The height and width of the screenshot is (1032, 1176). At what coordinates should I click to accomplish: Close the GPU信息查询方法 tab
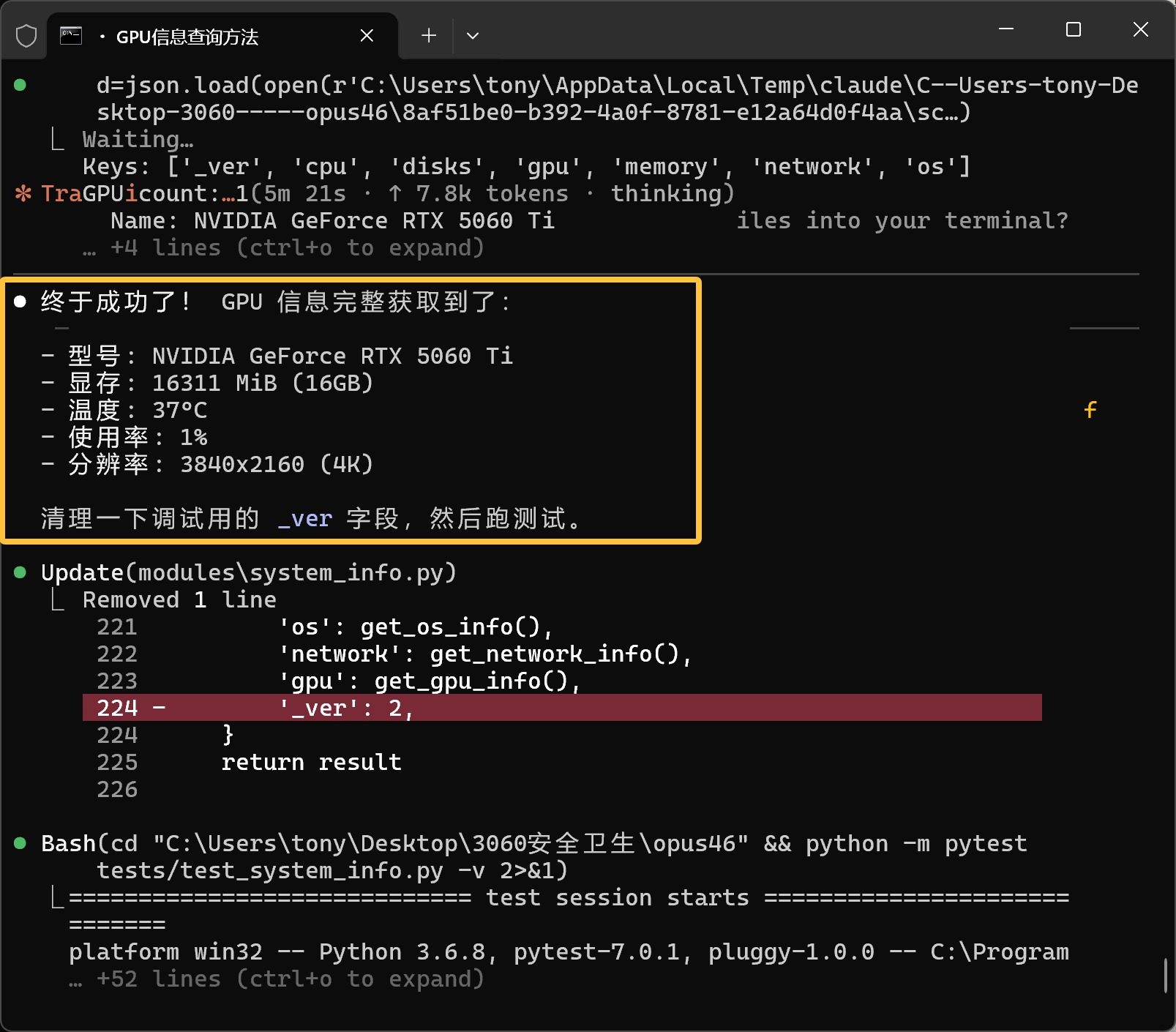click(367, 35)
